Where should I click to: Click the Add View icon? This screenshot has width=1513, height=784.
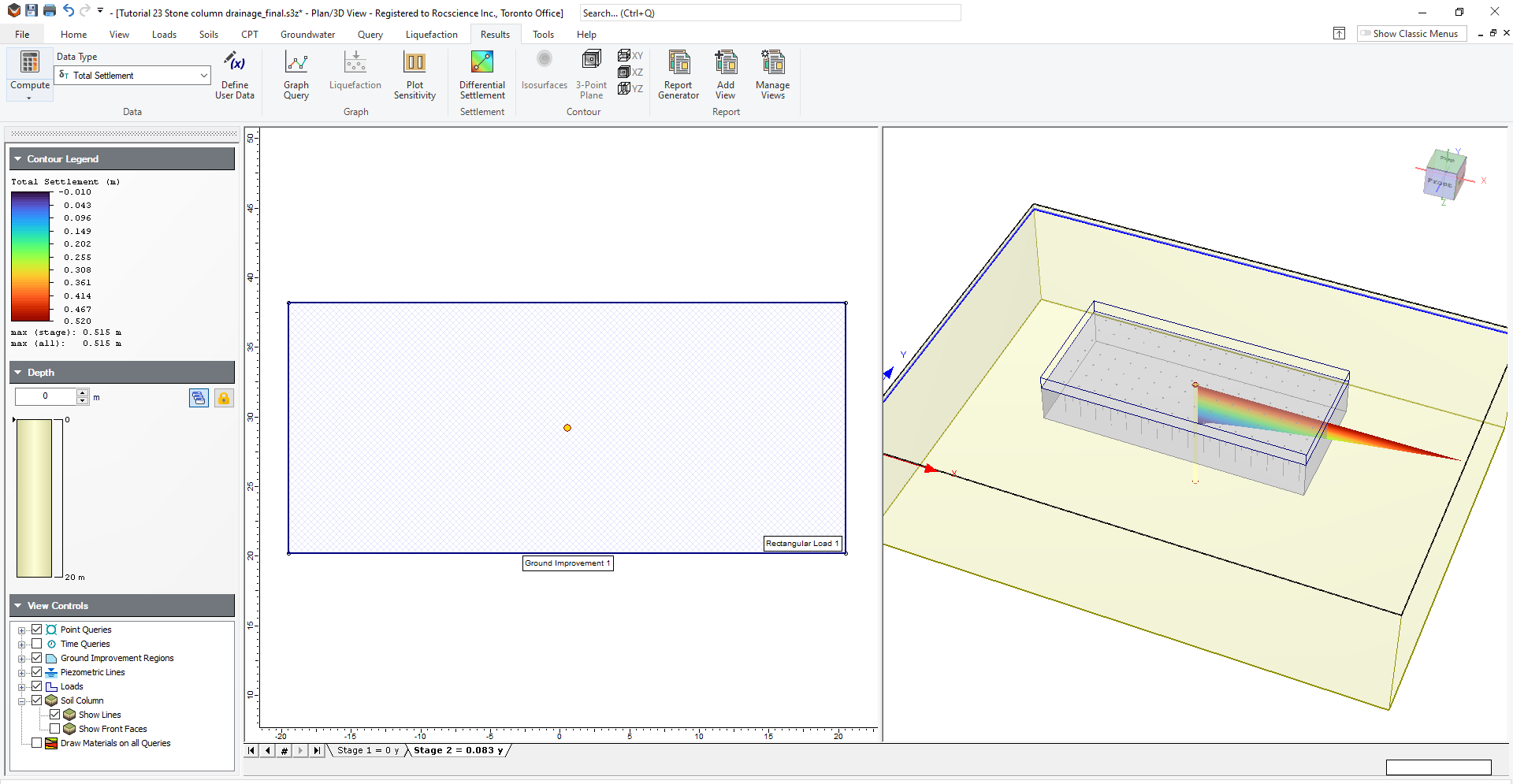point(725,75)
